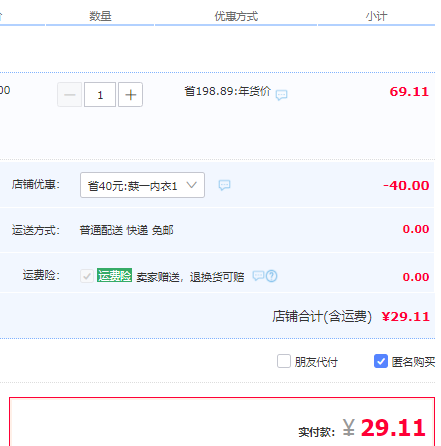The image size is (441, 446).
Task: Click the 小计 column header
Action: [376, 16]
